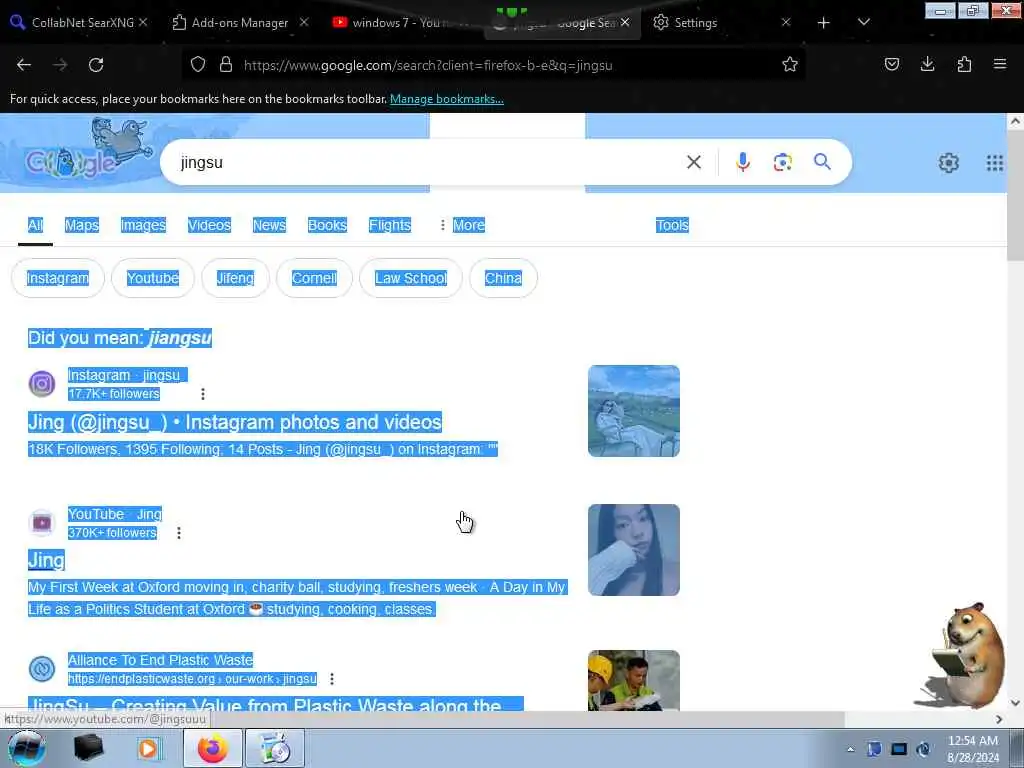Follow the jiangsu spelling suggestion
1024x768 pixels.
(x=180, y=338)
